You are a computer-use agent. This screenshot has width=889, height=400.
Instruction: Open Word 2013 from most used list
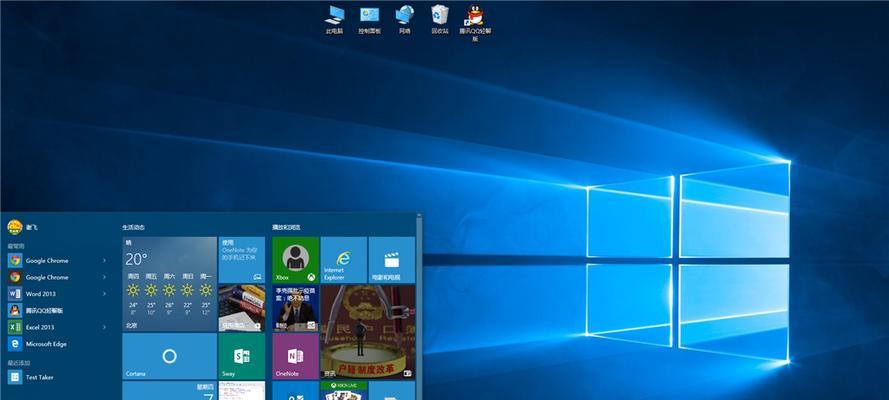pos(57,294)
